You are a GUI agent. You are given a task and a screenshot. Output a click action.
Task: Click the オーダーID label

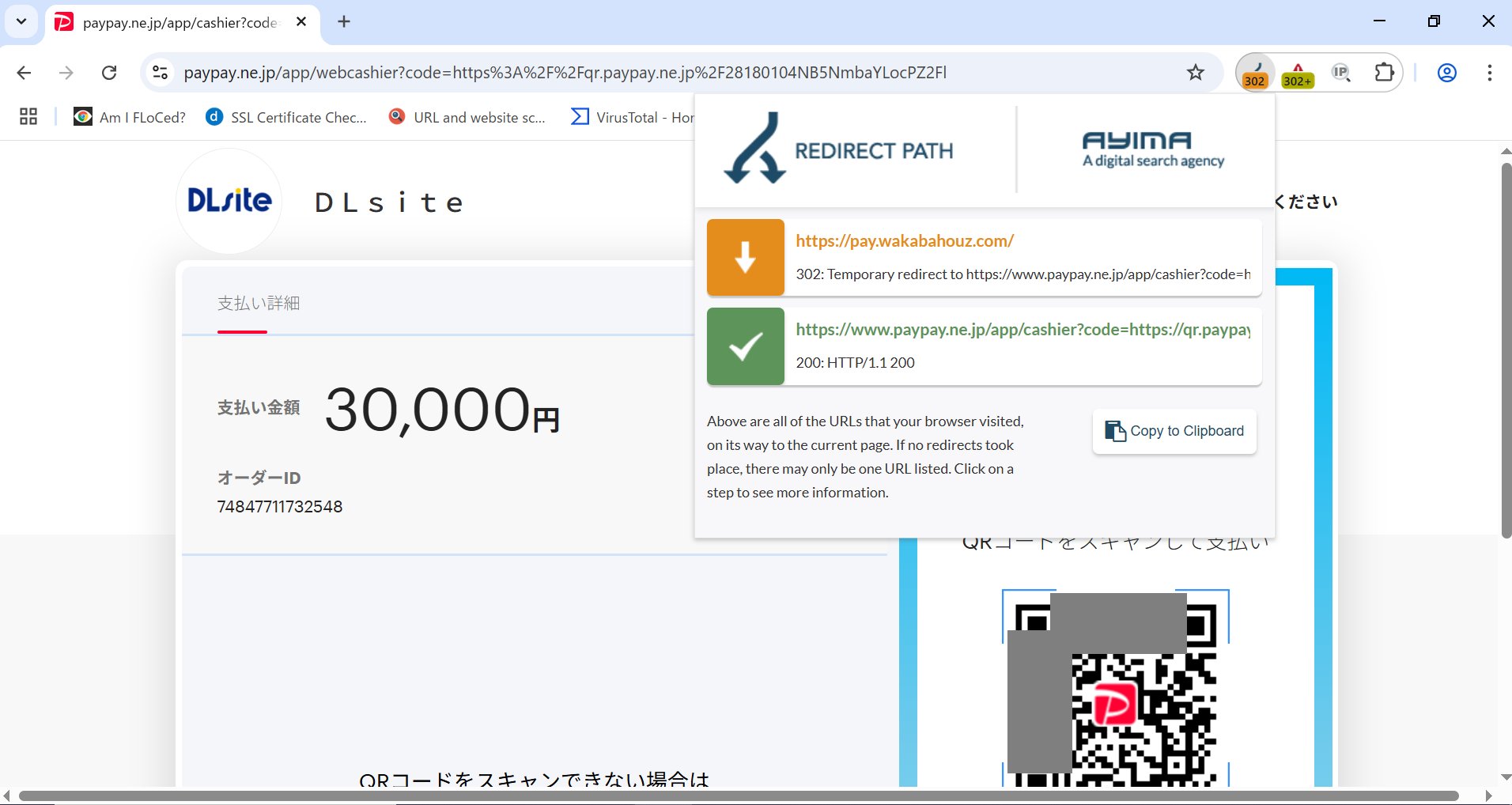pyautogui.click(x=259, y=478)
